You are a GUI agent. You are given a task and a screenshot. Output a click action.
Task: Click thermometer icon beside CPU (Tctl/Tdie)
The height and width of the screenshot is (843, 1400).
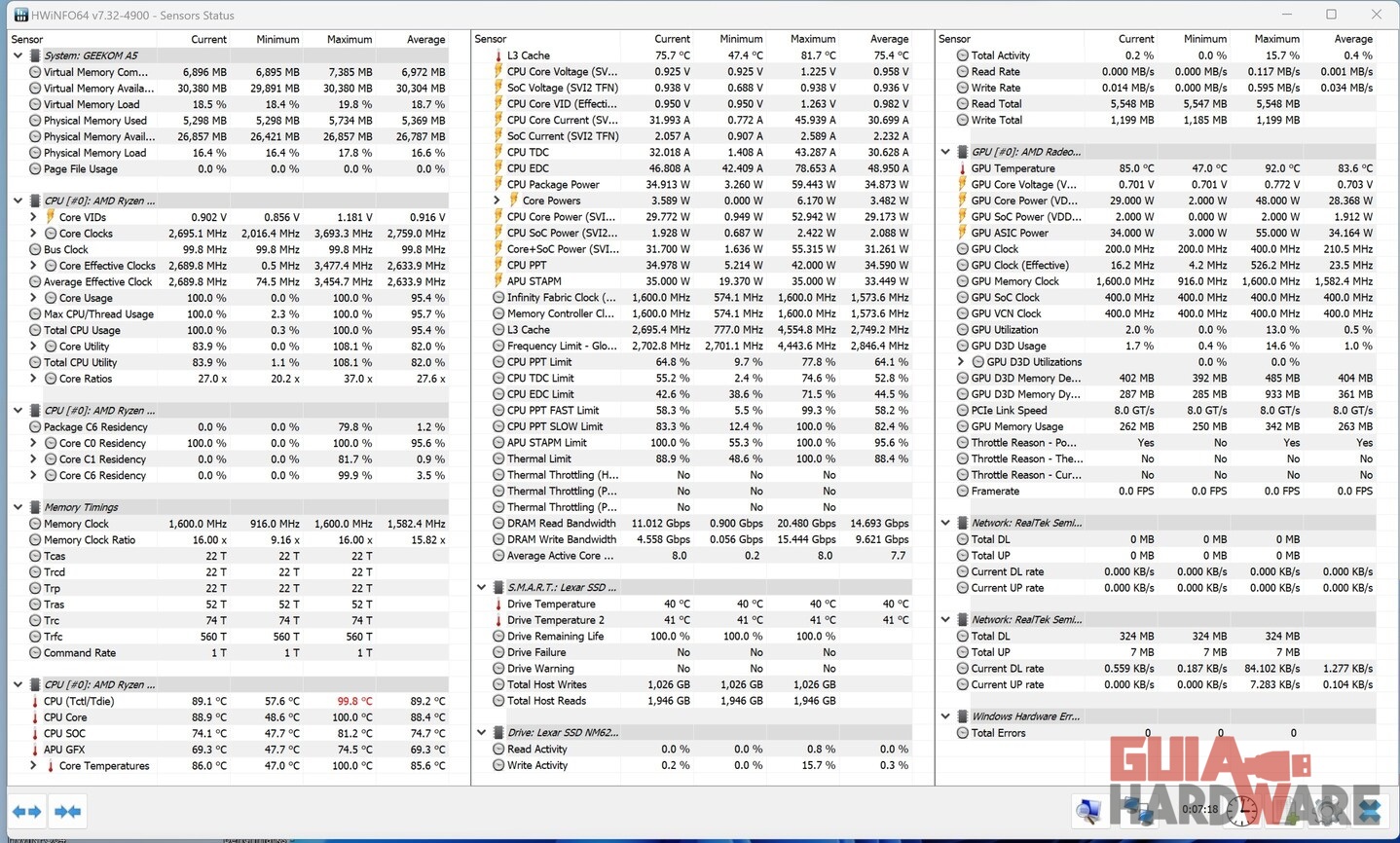pos(35,701)
